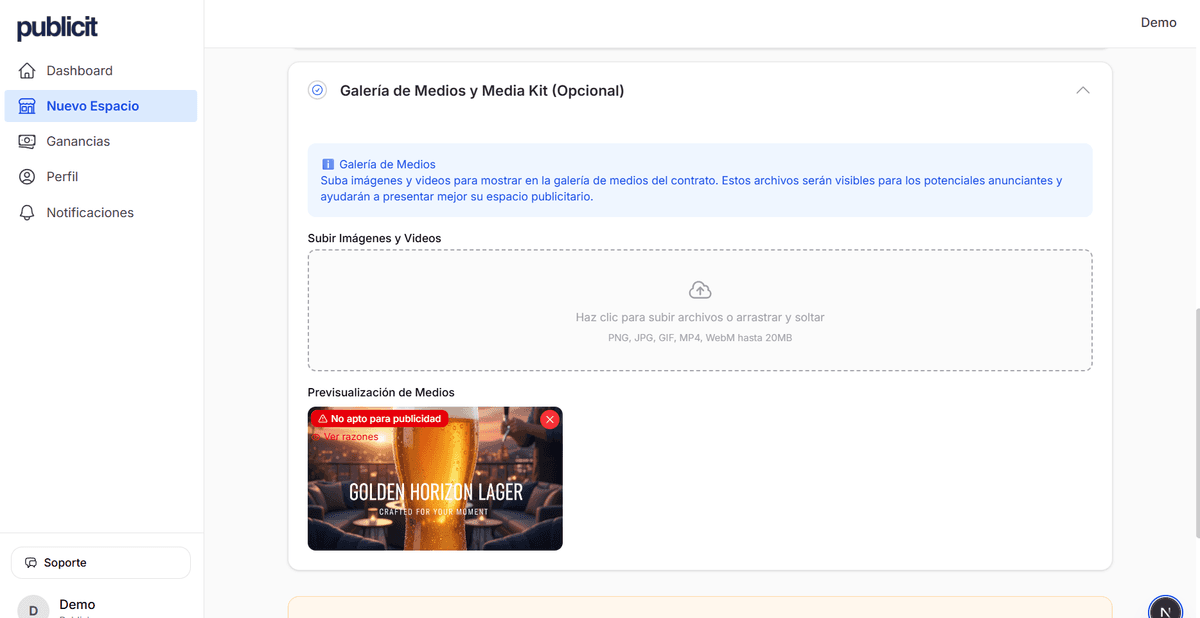Open the Demo account menu

(1158, 22)
